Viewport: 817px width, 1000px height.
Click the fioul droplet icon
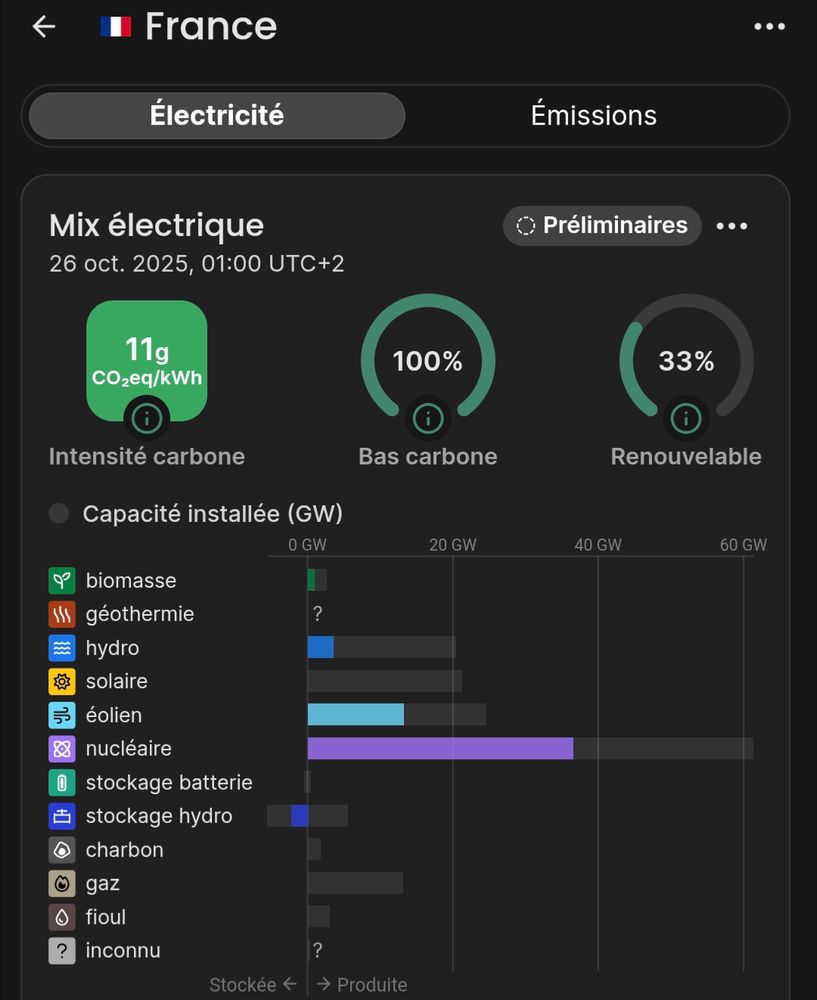61,916
